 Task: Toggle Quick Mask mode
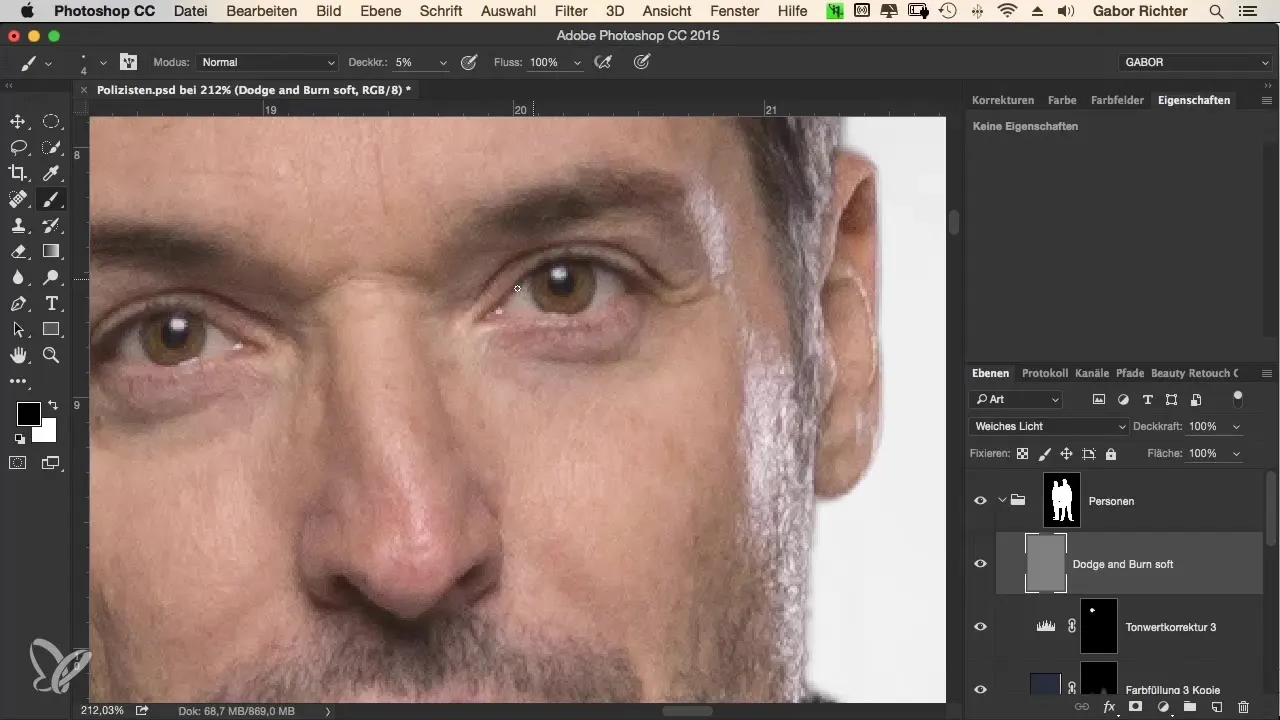(18, 463)
